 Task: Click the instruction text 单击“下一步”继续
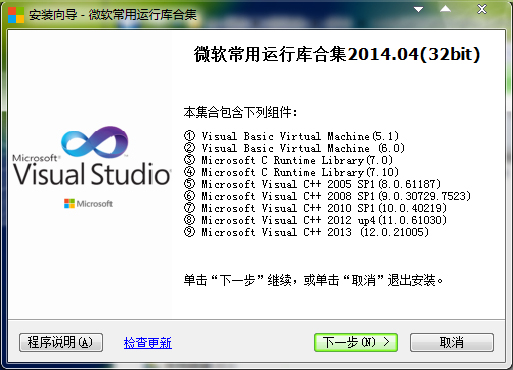[237, 280]
